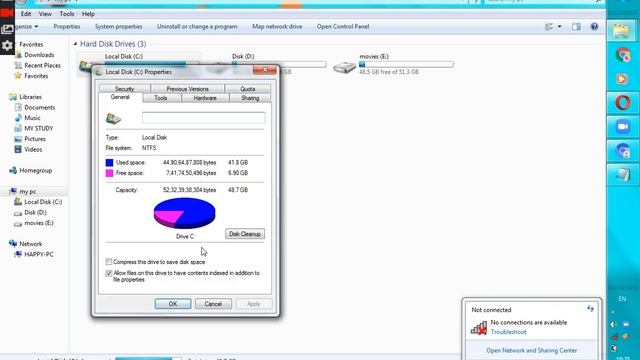This screenshot has width=640, height=360.
Task: Open the Organize dropdown menu
Action: pyautogui.click(x=27, y=27)
